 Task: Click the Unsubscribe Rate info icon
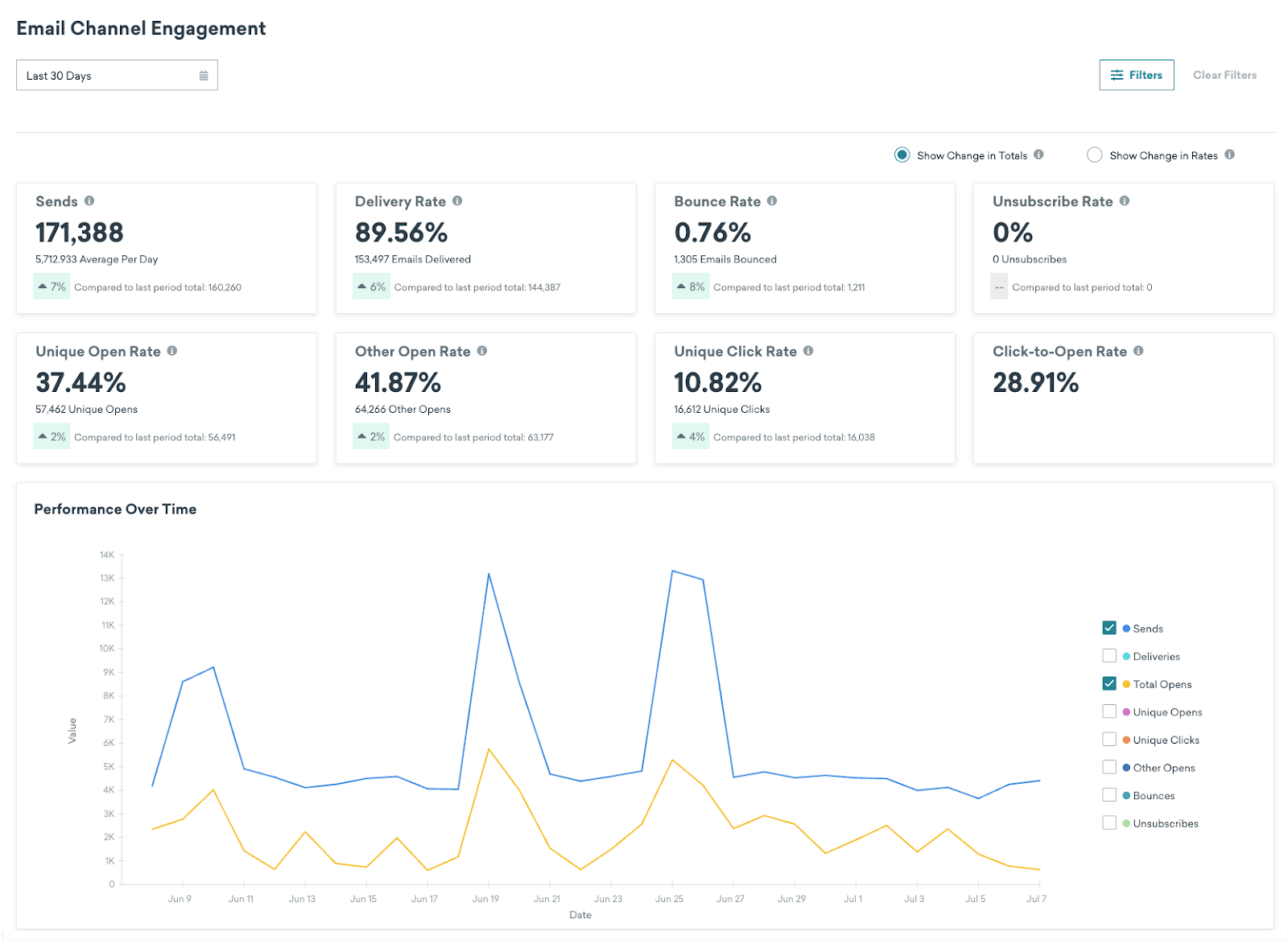pos(1125,201)
